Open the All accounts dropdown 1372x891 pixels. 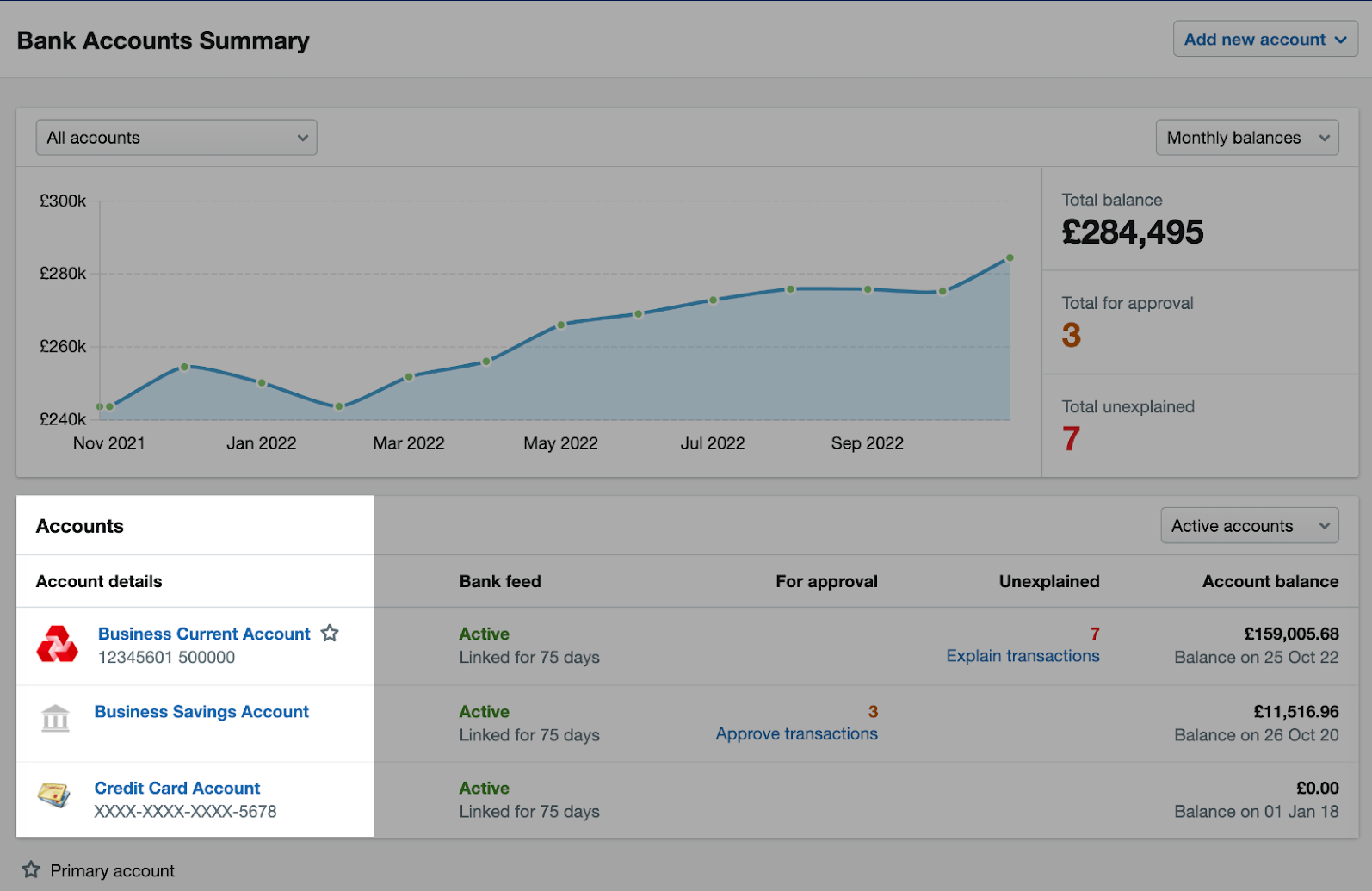[176, 138]
